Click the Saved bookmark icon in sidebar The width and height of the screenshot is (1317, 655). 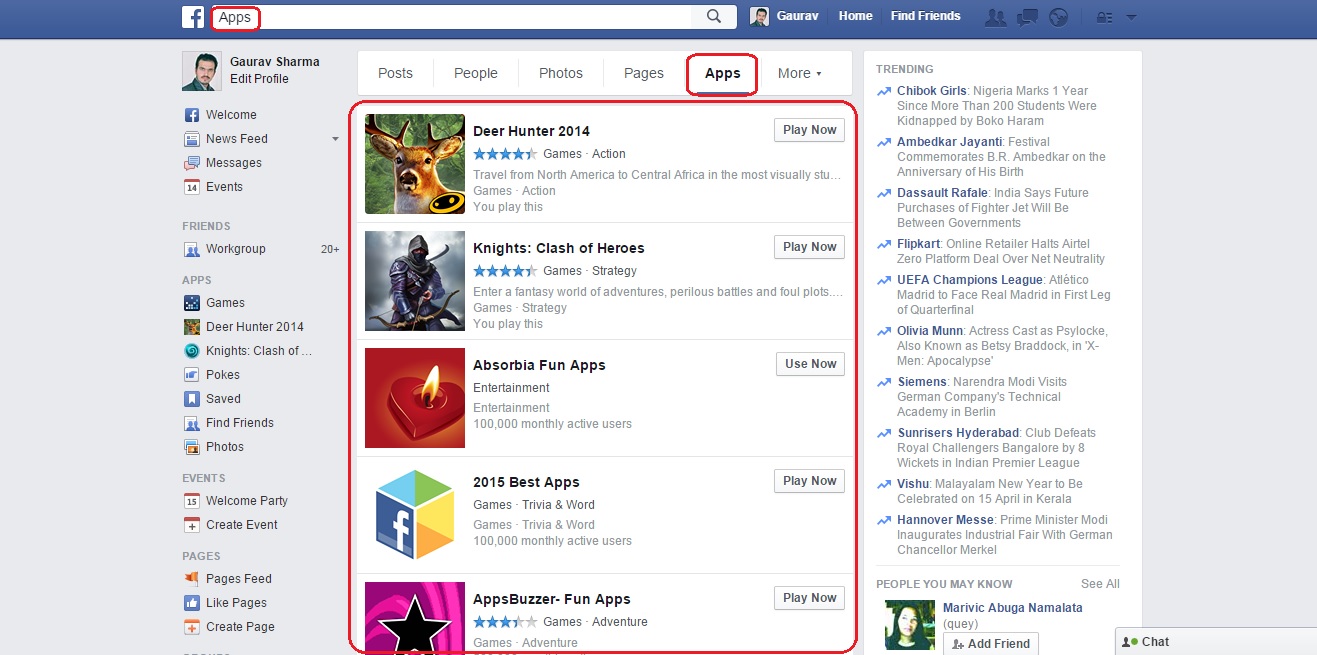(192, 399)
